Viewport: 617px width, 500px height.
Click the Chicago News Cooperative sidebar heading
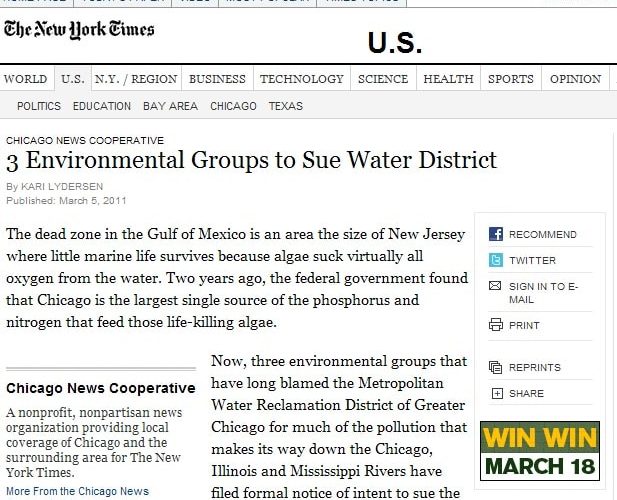(x=101, y=388)
